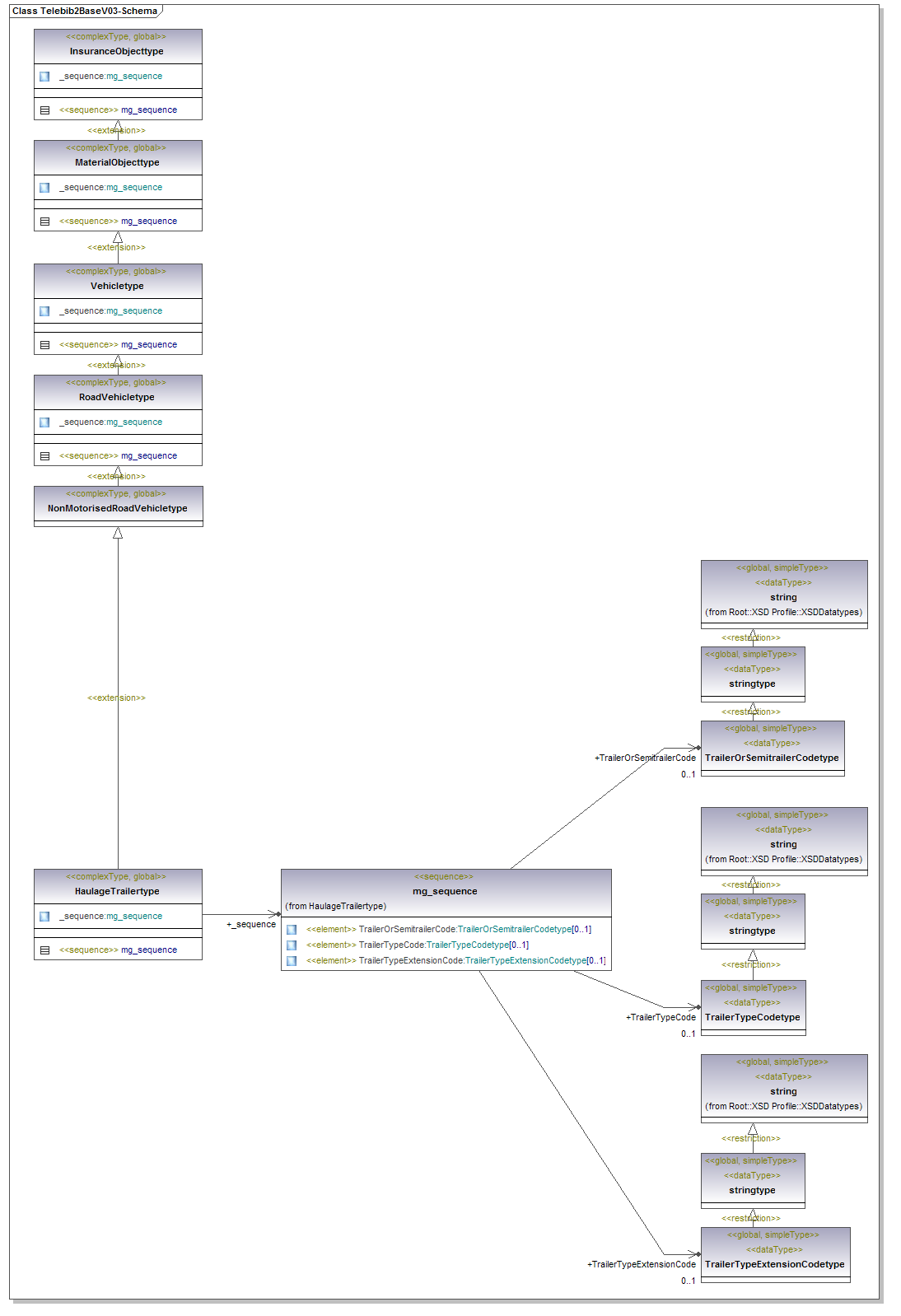The image size is (901, 1316).
Task: Click the TrailerTypeExtensionCodetype datatype box
Action: coord(774,1264)
